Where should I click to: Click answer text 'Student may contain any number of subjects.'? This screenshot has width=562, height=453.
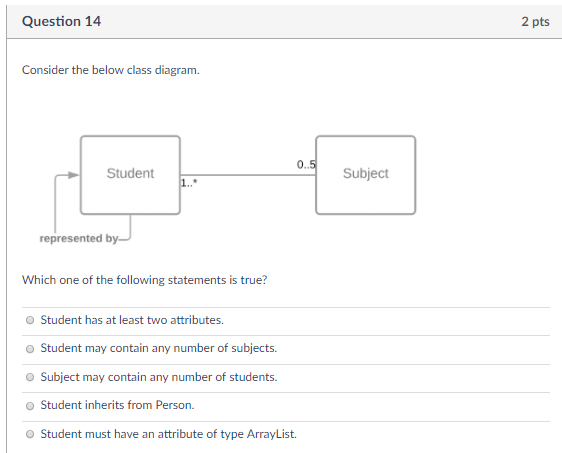[159, 348]
